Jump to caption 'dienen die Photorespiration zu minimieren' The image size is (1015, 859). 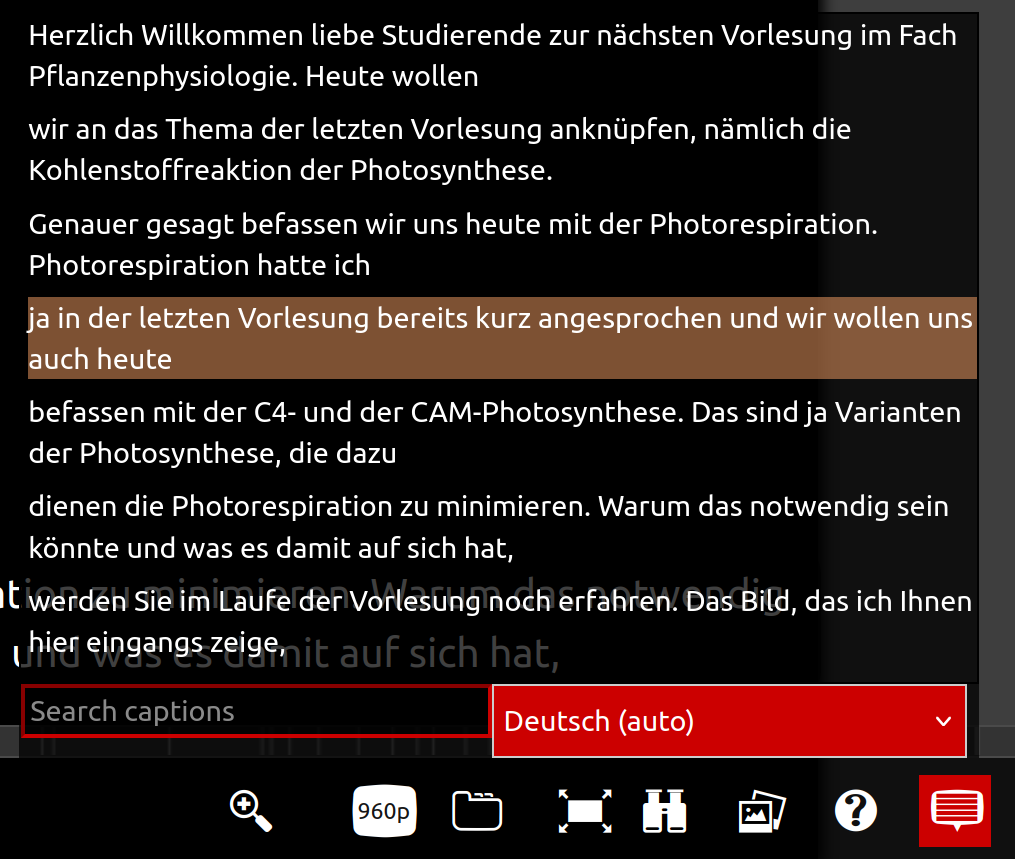click(x=488, y=526)
